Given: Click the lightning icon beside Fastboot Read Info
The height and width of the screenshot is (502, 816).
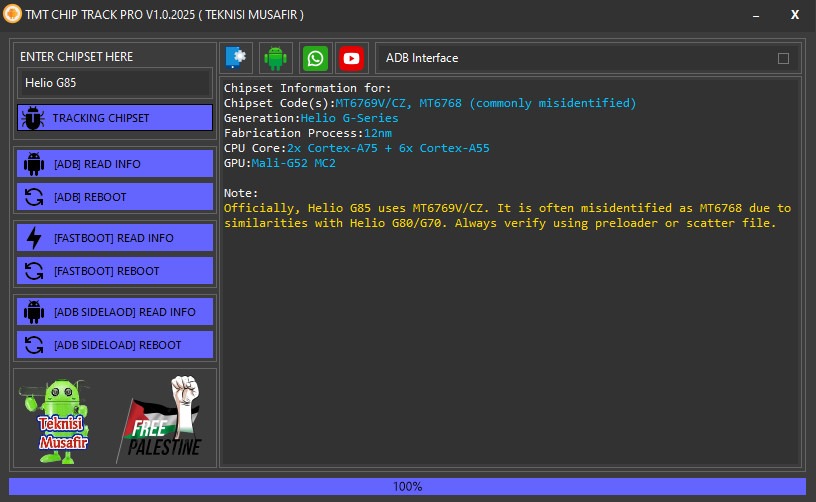Looking at the screenshot, I should [x=34, y=238].
